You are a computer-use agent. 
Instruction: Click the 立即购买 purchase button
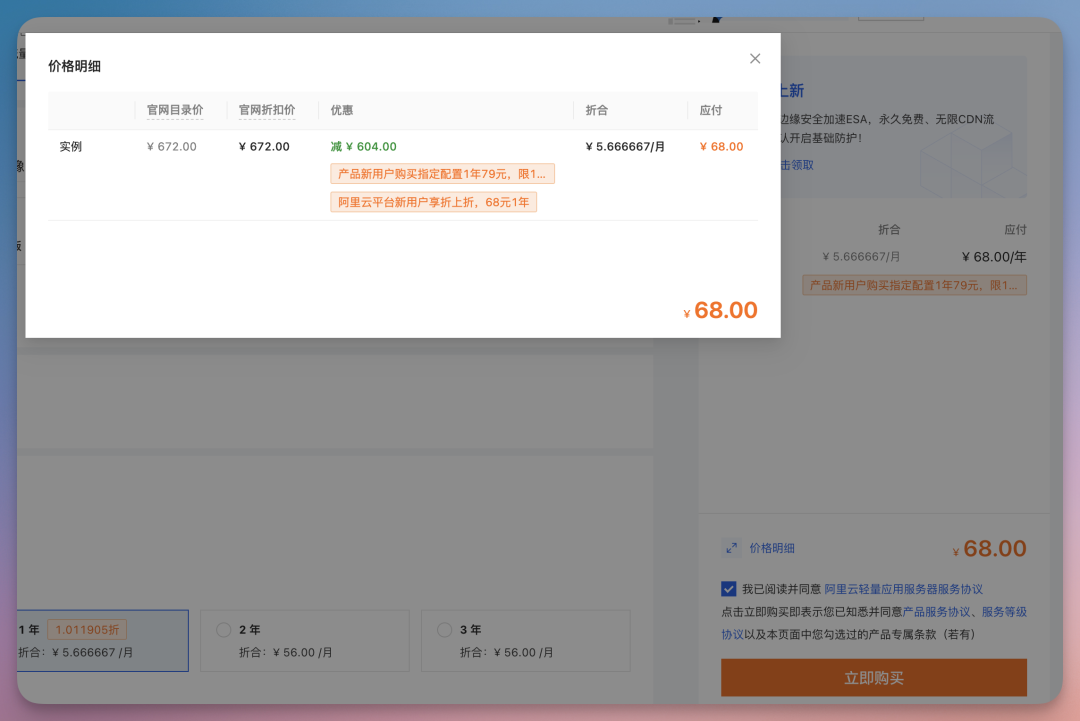coord(873,677)
